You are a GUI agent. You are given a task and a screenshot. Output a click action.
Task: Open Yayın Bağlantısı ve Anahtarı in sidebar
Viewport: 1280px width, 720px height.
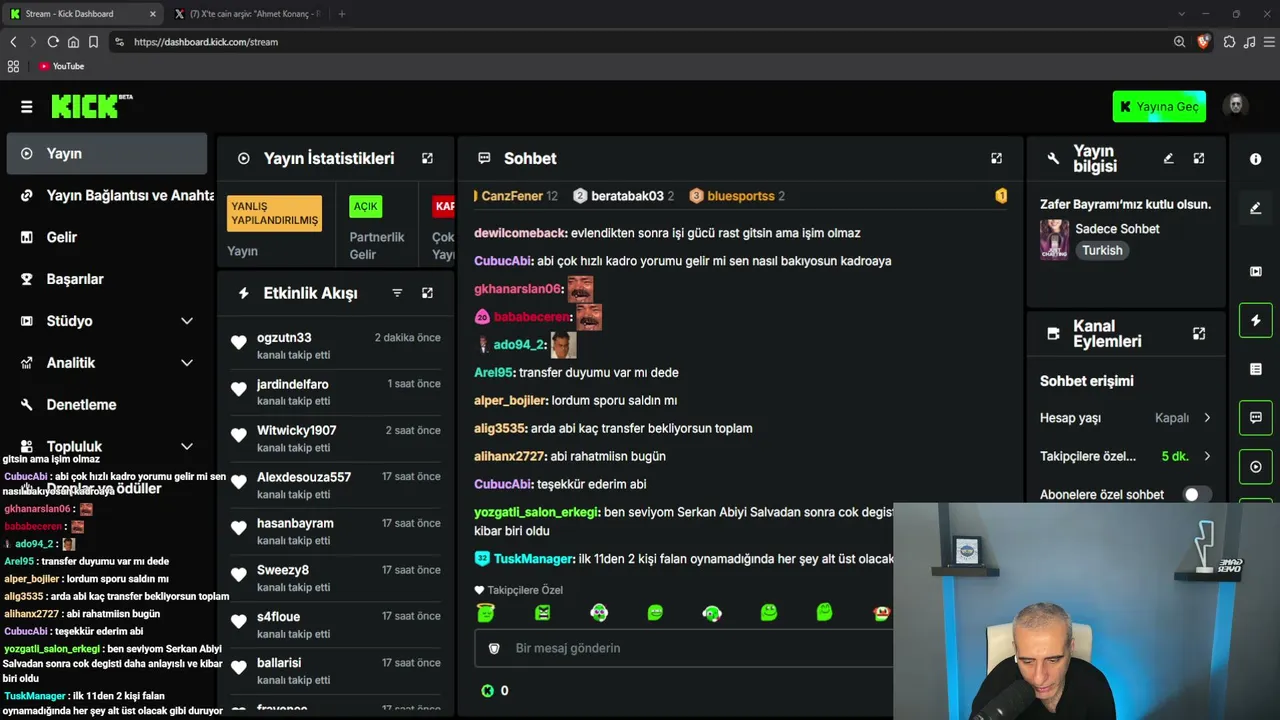click(x=112, y=195)
